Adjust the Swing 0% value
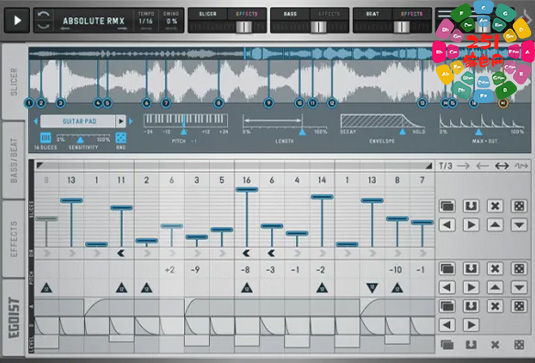Viewport: 535px width, 363px height. click(171, 21)
